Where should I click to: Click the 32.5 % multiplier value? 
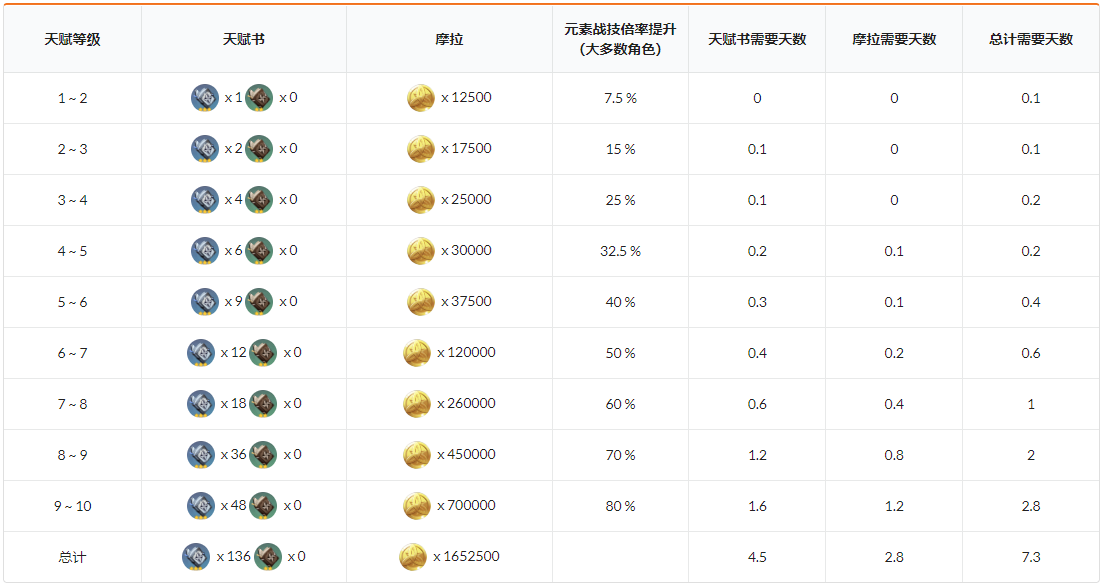coord(620,251)
